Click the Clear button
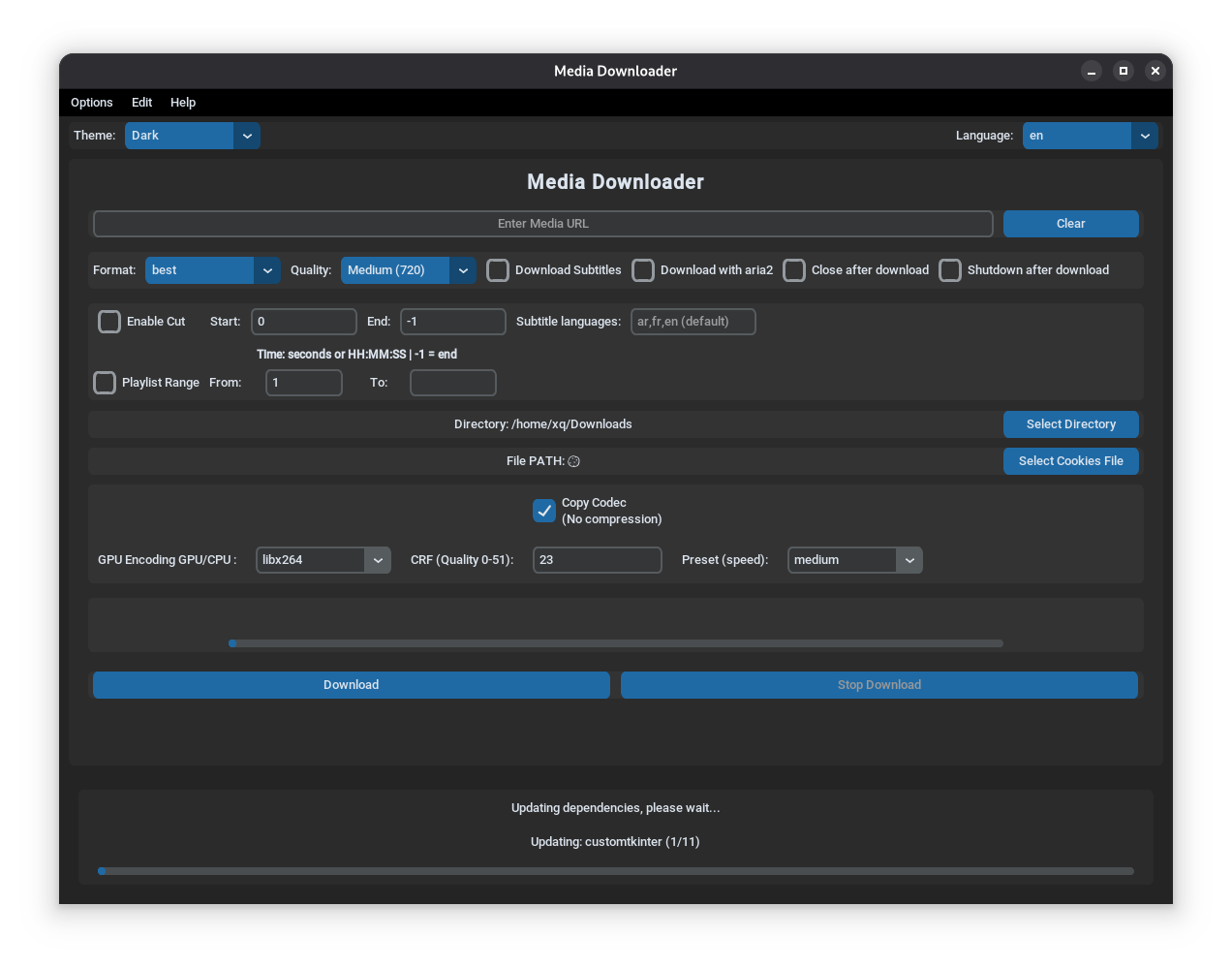 pos(1071,224)
